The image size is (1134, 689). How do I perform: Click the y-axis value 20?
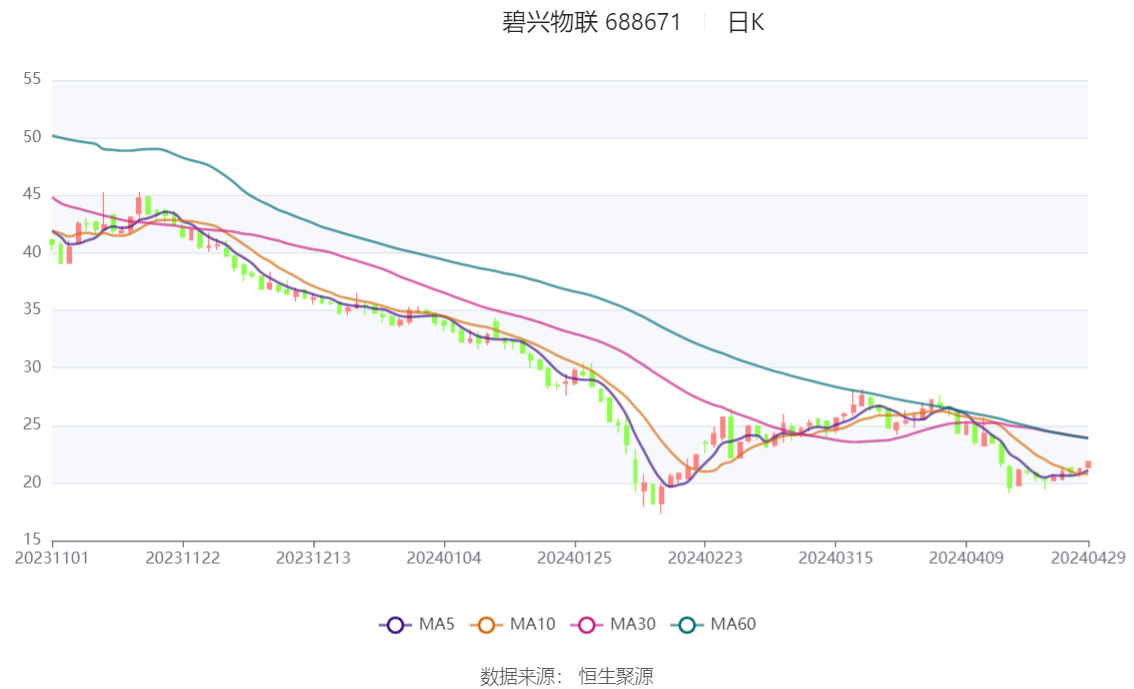(32, 482)
